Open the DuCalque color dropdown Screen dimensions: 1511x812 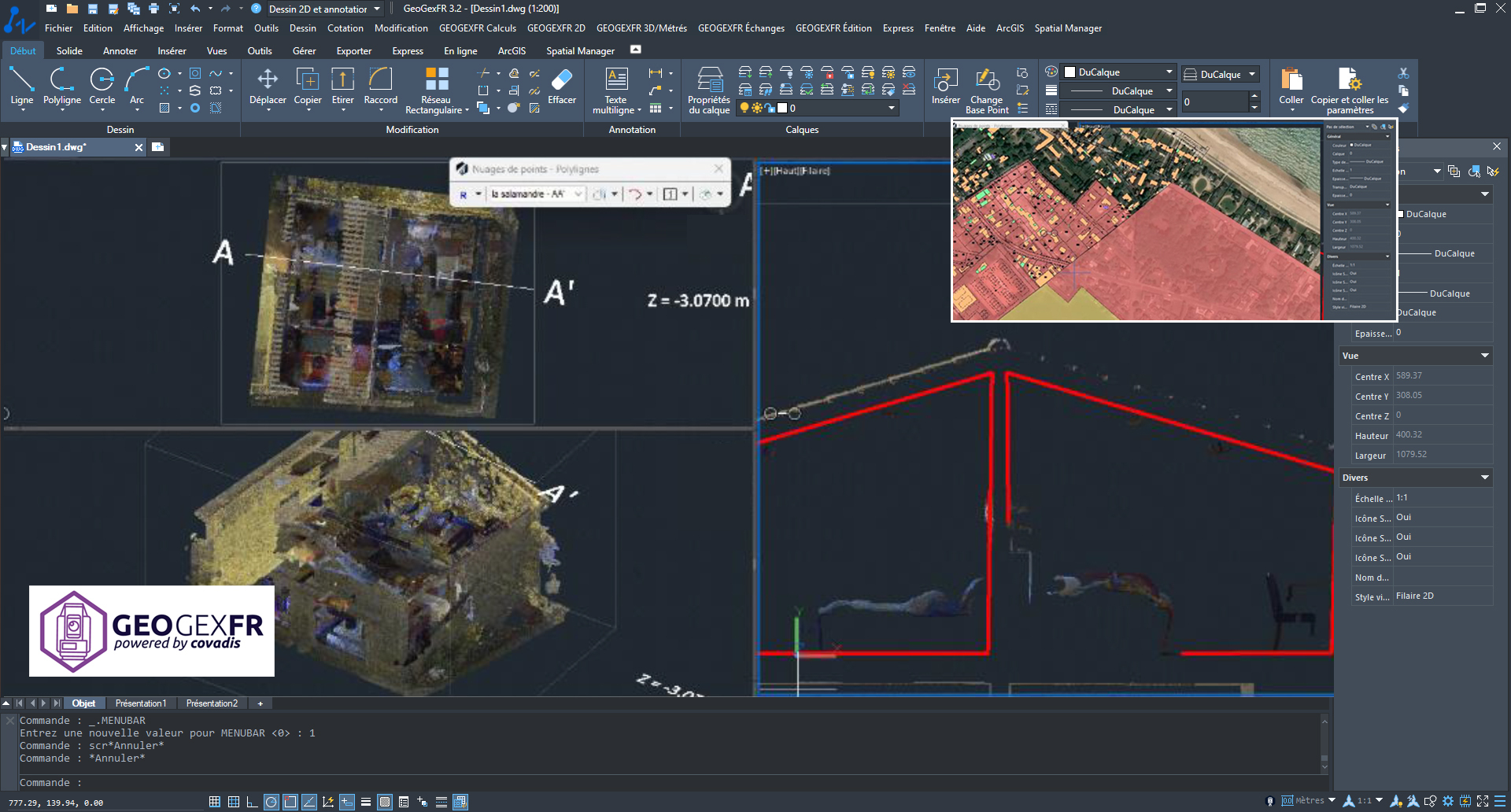(1169, 72)
